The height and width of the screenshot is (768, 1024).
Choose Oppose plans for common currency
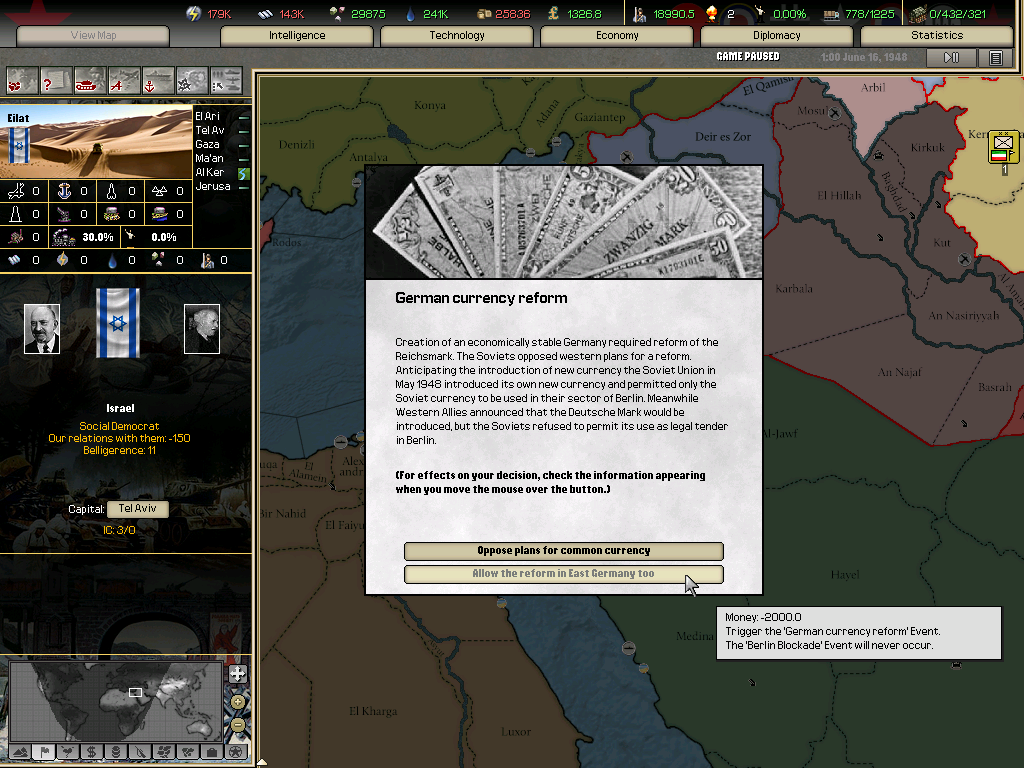(x=563, y=551)
